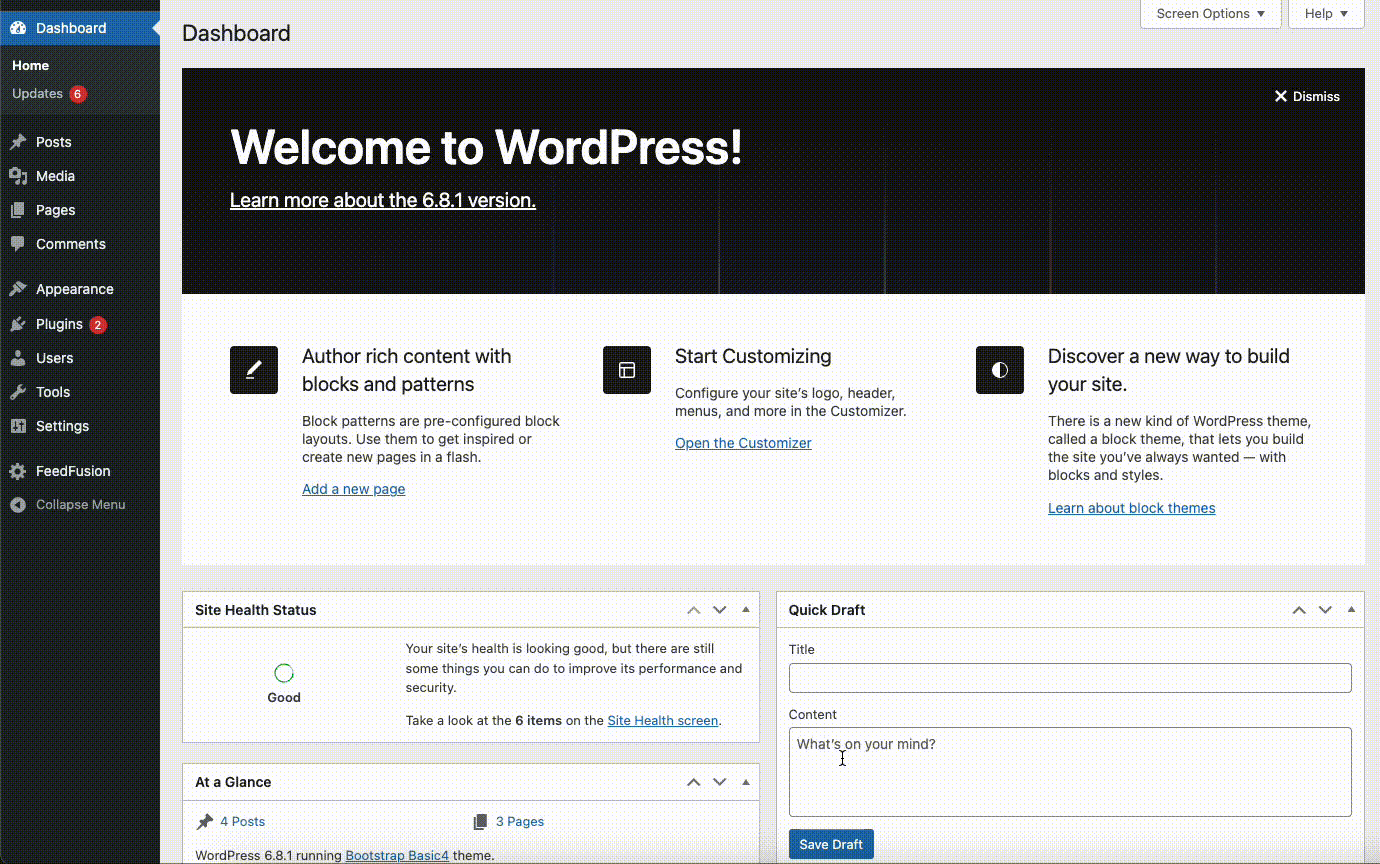Toggle the At a Glance panel
The width and height of the screenshot is (1380, 864).
click(x=746, y=782)
